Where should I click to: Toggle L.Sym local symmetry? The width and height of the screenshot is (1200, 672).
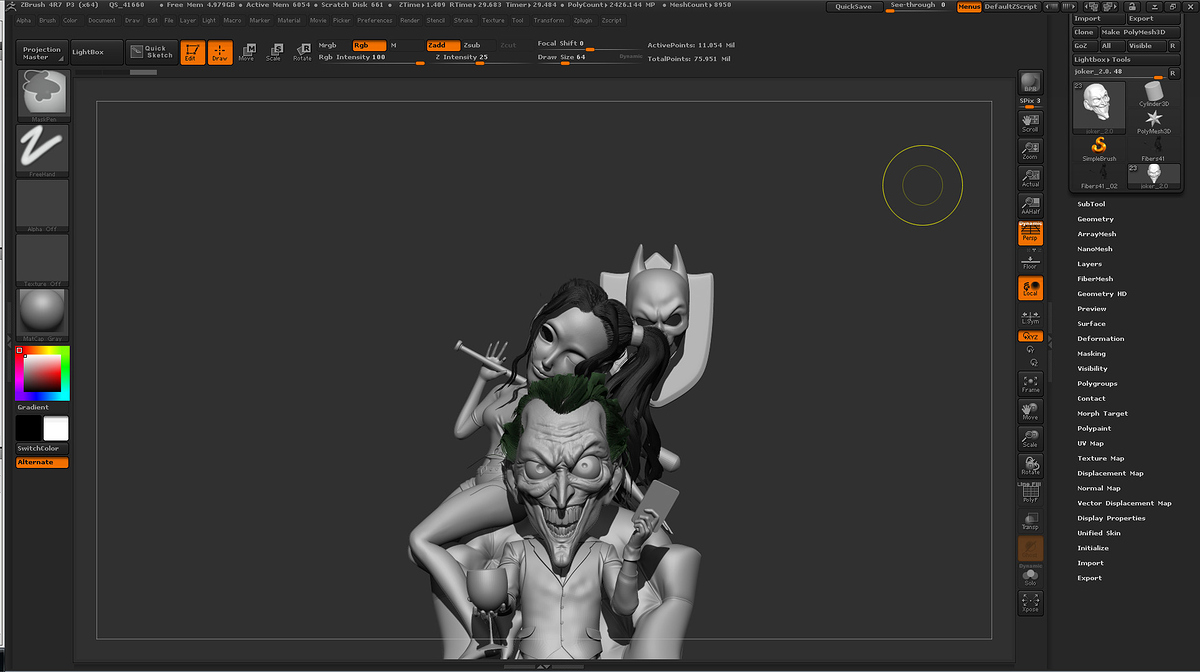[1030, 317]
